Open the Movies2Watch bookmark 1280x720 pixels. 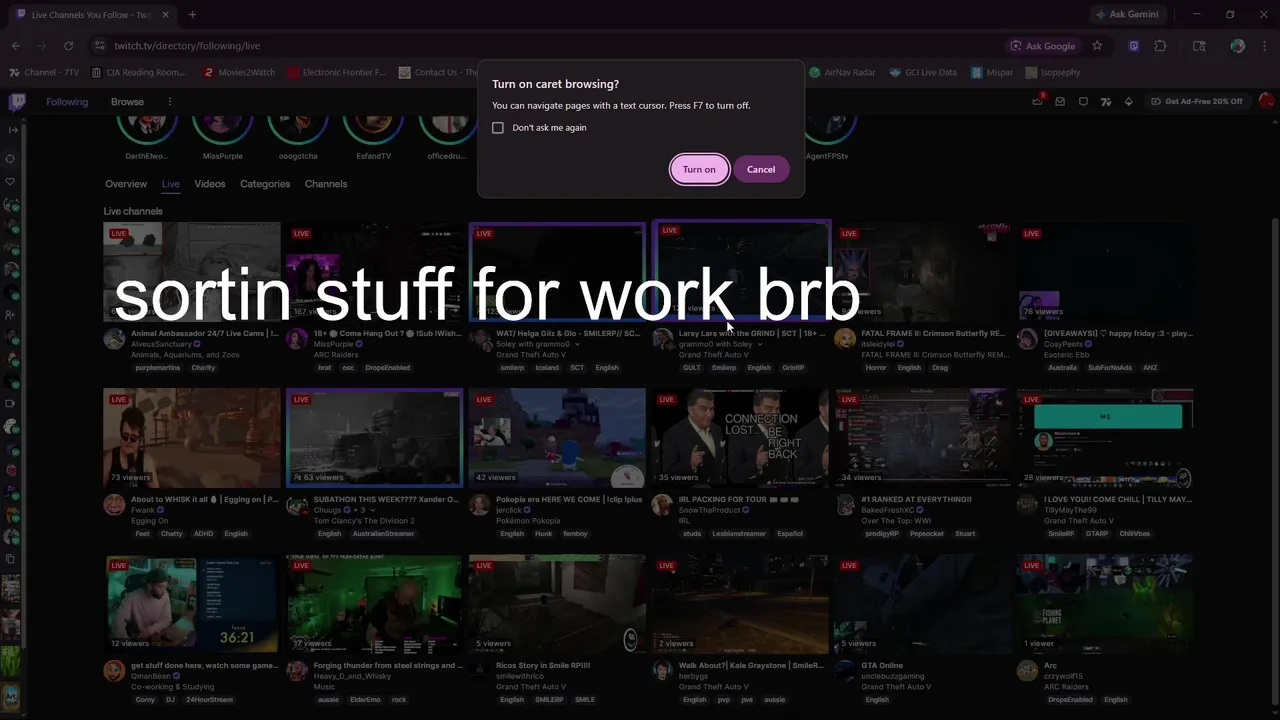tap(239, 72)
